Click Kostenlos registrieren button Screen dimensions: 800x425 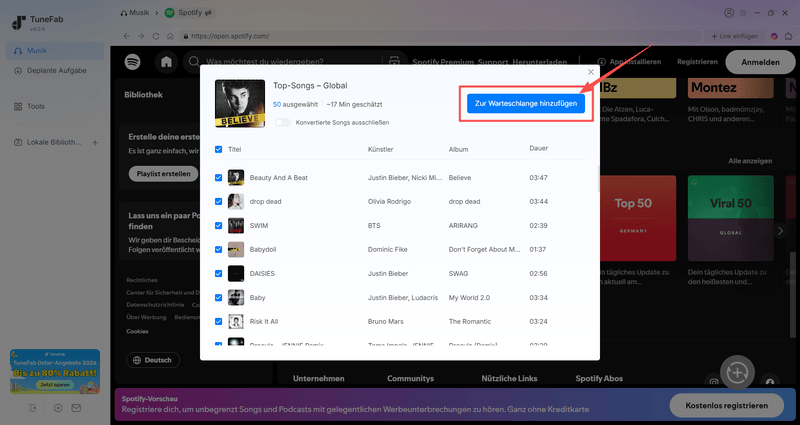click(727, 406)
